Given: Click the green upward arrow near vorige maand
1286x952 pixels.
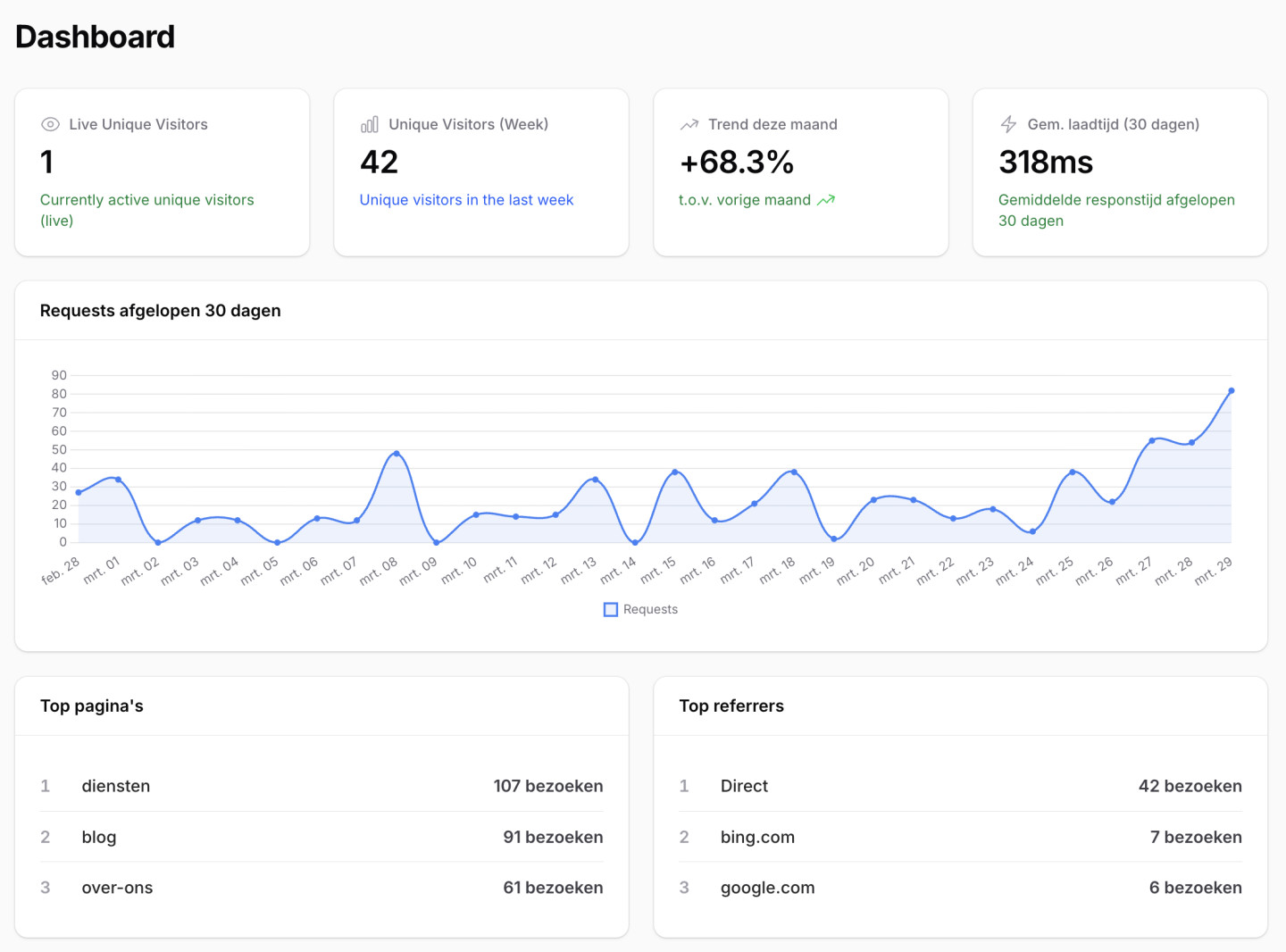Looking at the screenshot, I should click(826, 200).
